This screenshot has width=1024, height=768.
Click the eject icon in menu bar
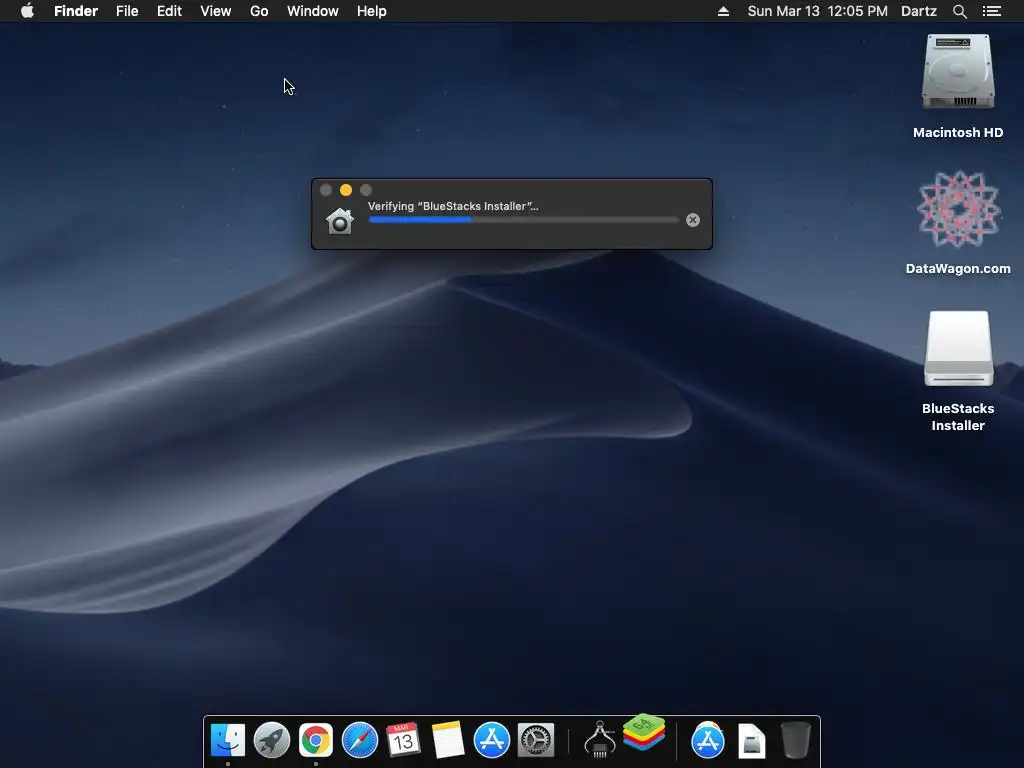(723, 11)
